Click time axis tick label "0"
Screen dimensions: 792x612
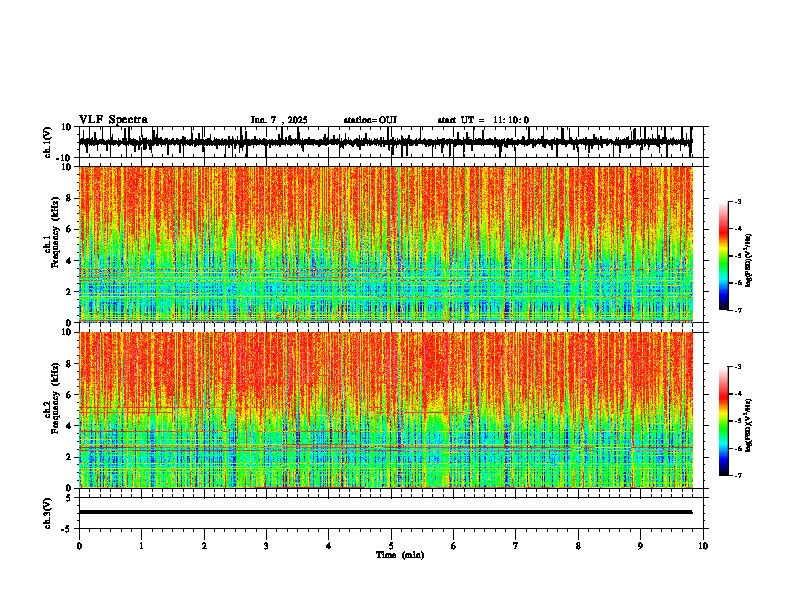(79, 546)
